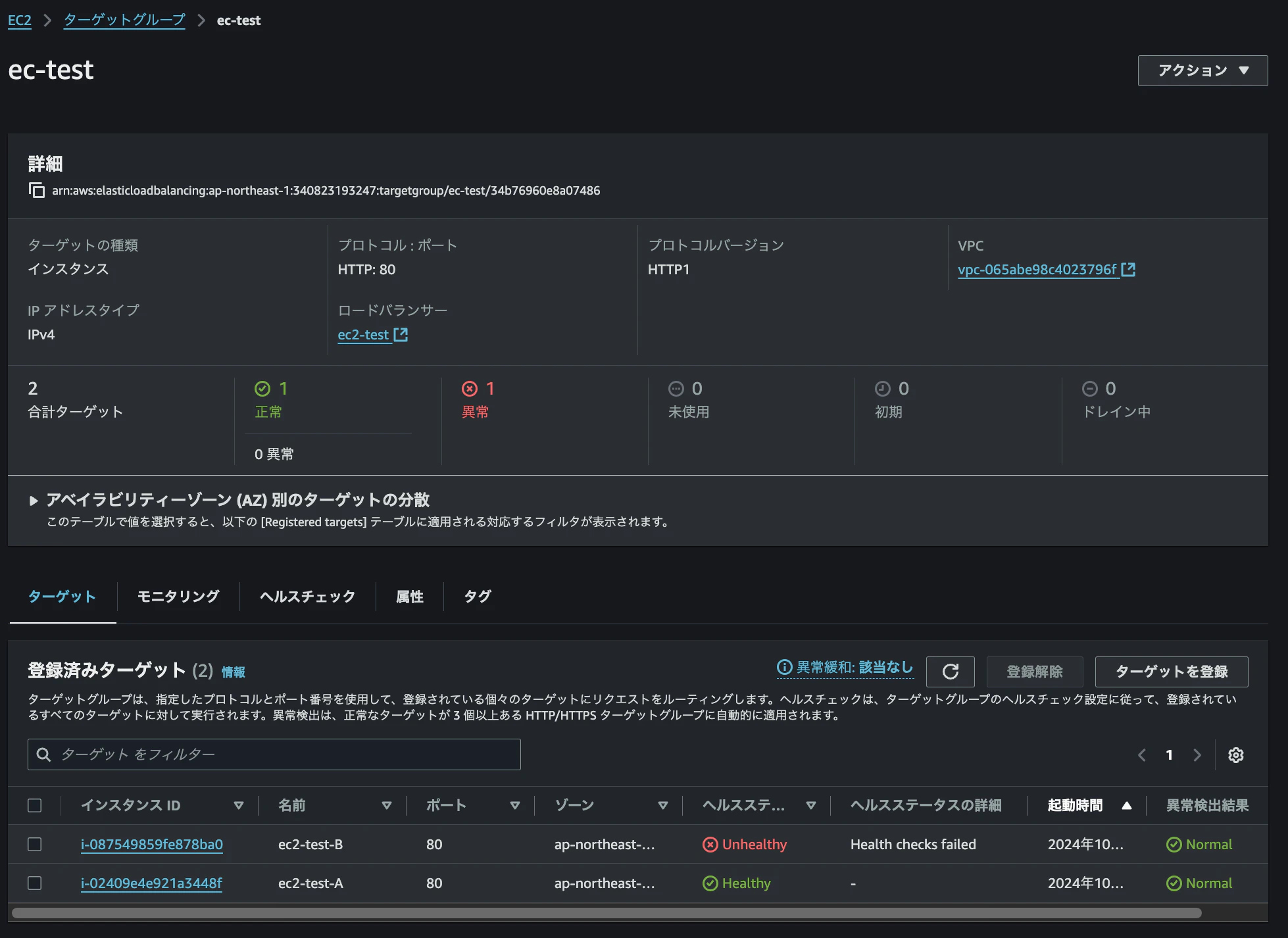Click Healthy status icon for ec2-test-A
Screen dimensions: 1288x938
coord(710,883)
